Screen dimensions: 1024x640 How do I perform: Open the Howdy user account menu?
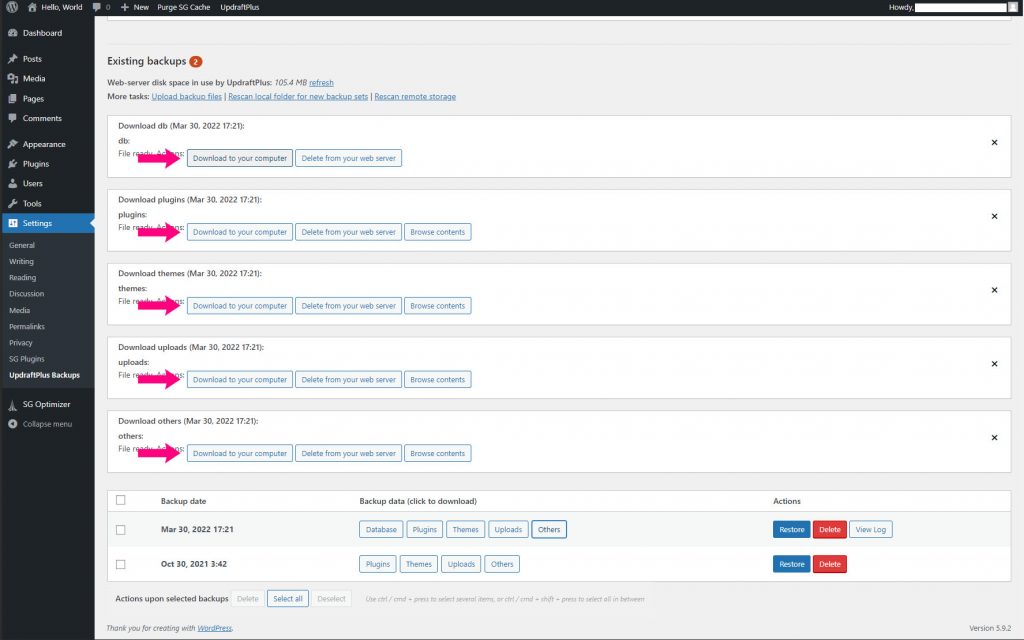coord(953,7)
